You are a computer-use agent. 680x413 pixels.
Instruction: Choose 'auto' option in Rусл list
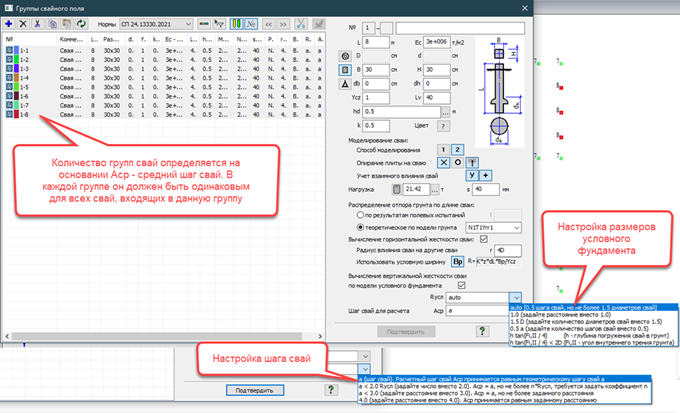point(593,308)
